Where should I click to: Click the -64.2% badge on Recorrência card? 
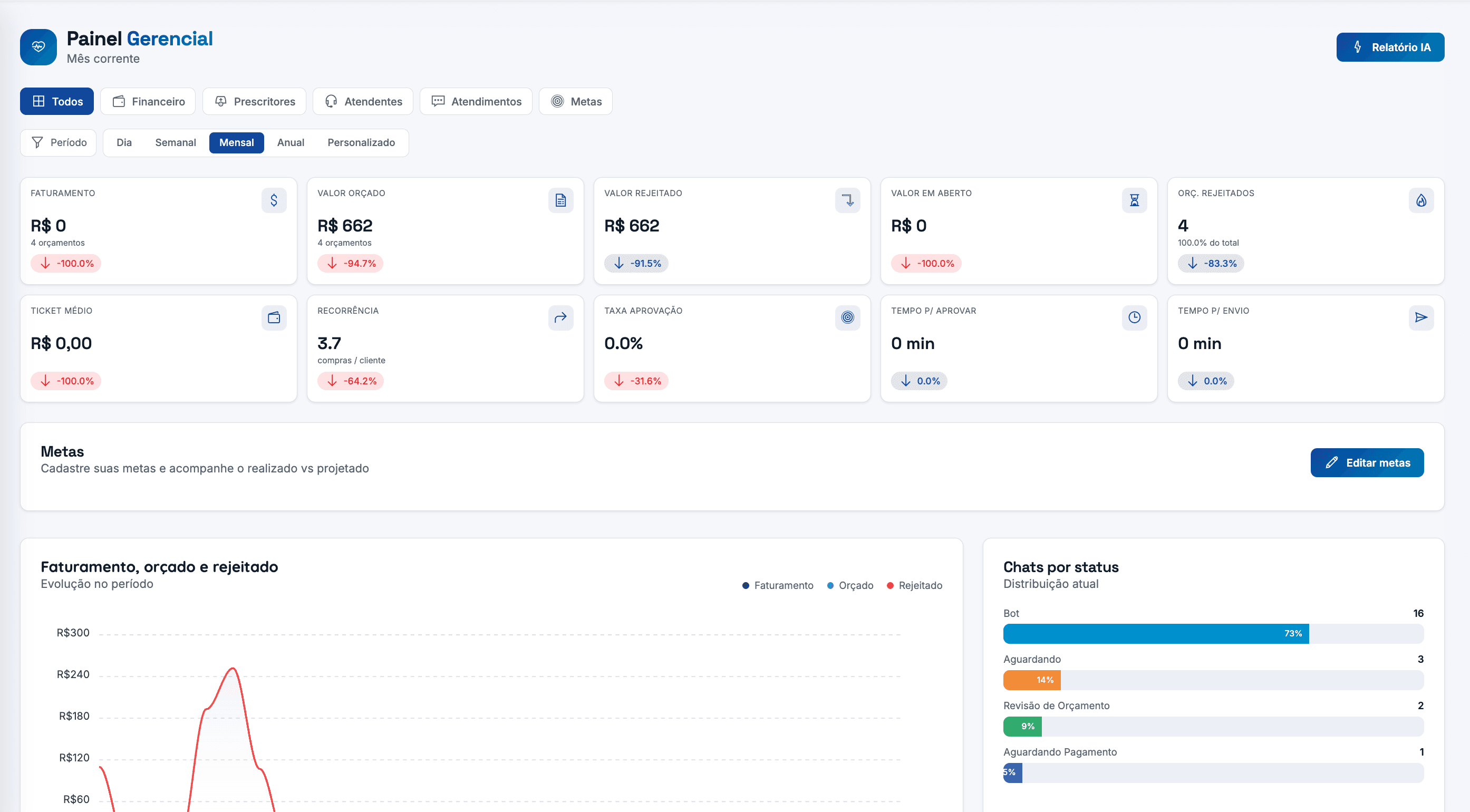coord(351,381)
